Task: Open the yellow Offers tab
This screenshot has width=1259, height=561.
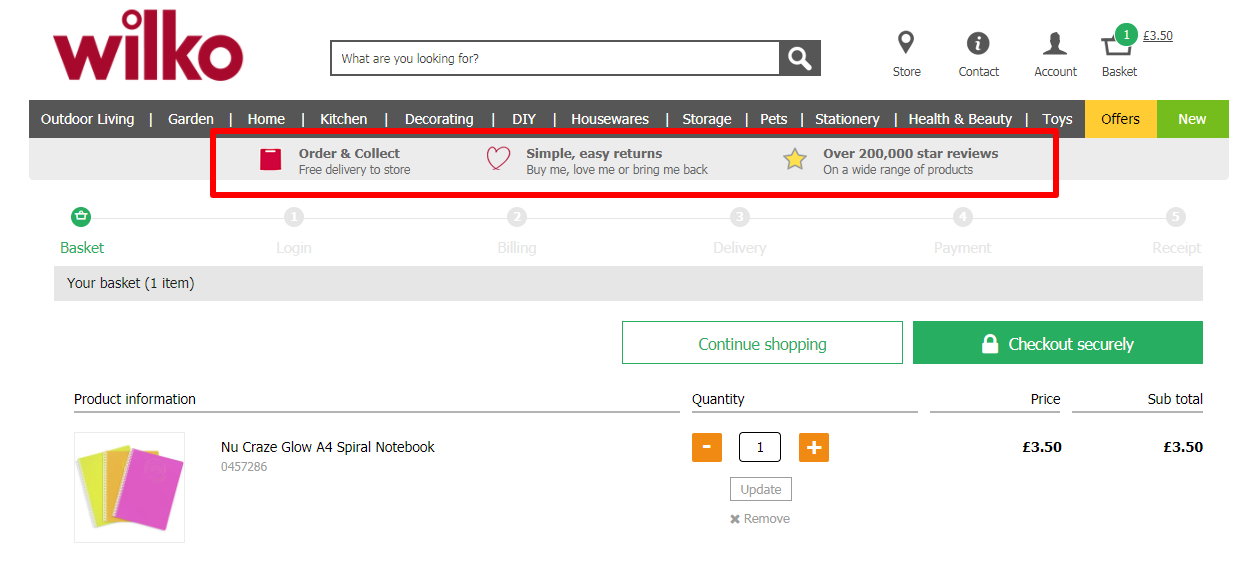Action: coord(1121,119)
